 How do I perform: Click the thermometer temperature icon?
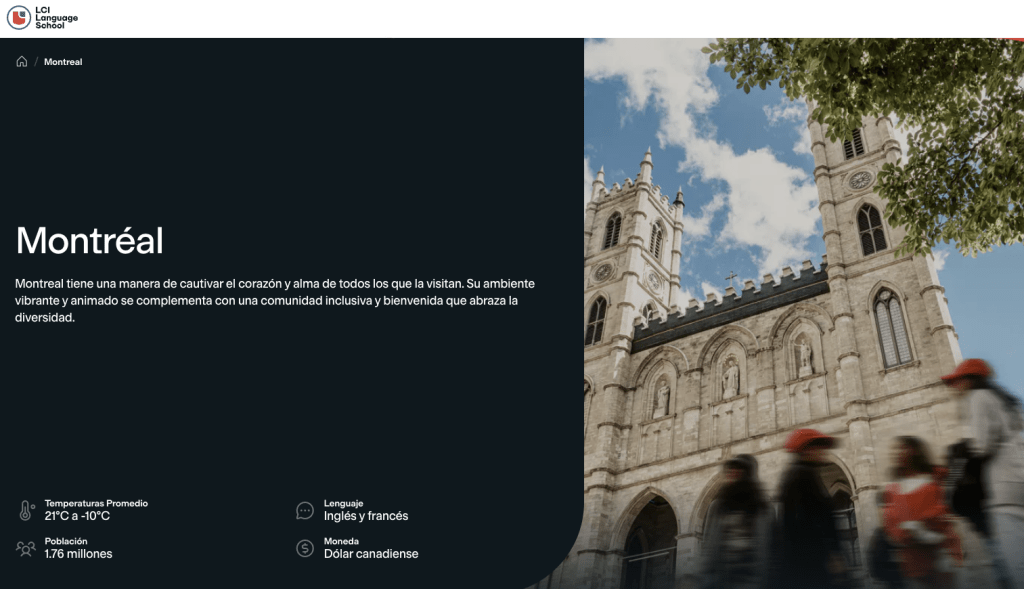point(26,510)
